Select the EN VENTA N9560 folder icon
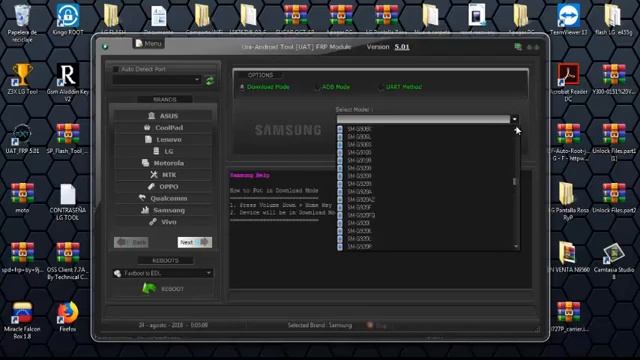Image resolution: width=640 pixels, height=360 pixels. 569,258
